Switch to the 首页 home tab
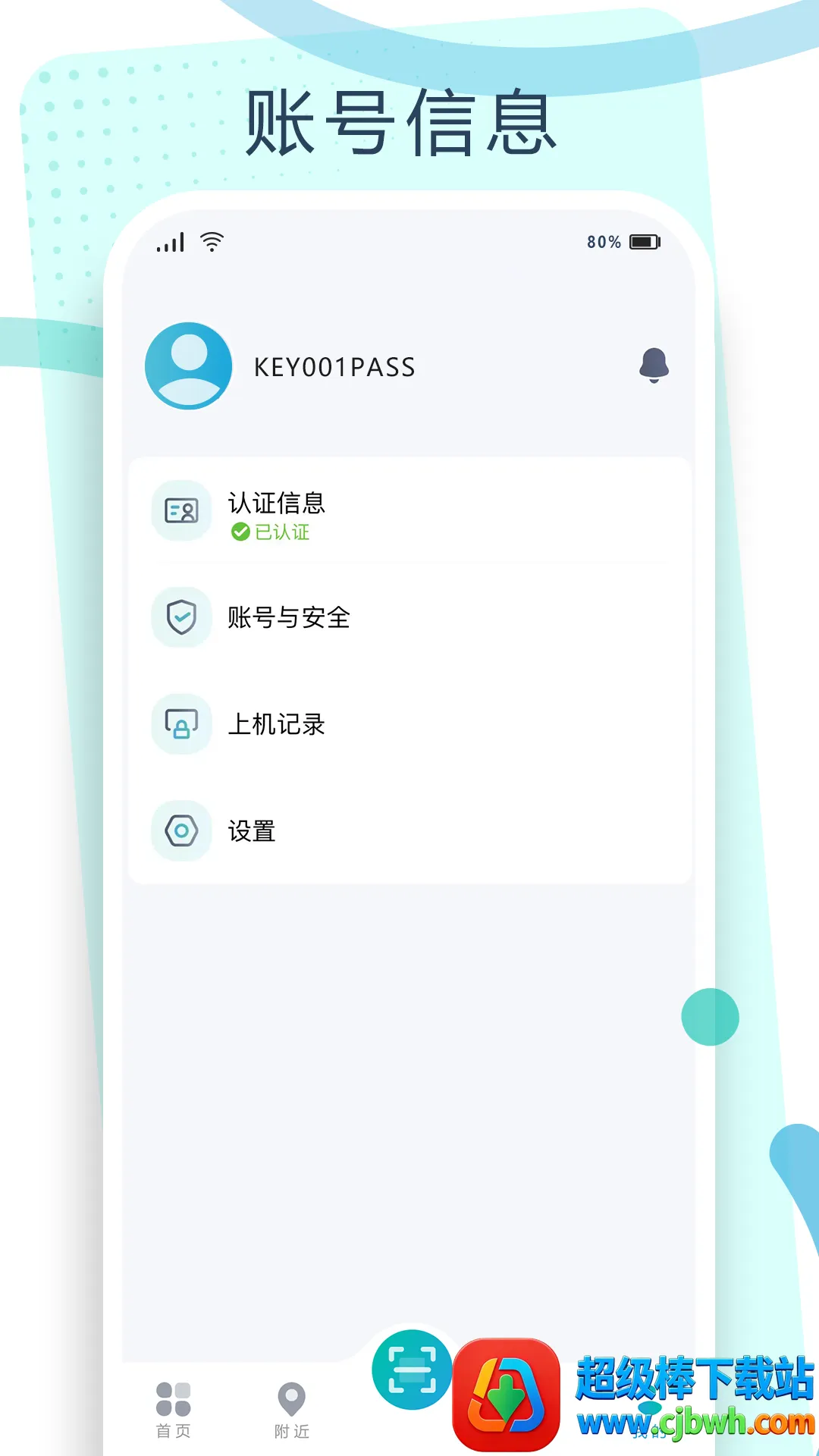819x1456 pixels. click(x=173, y=1409)
